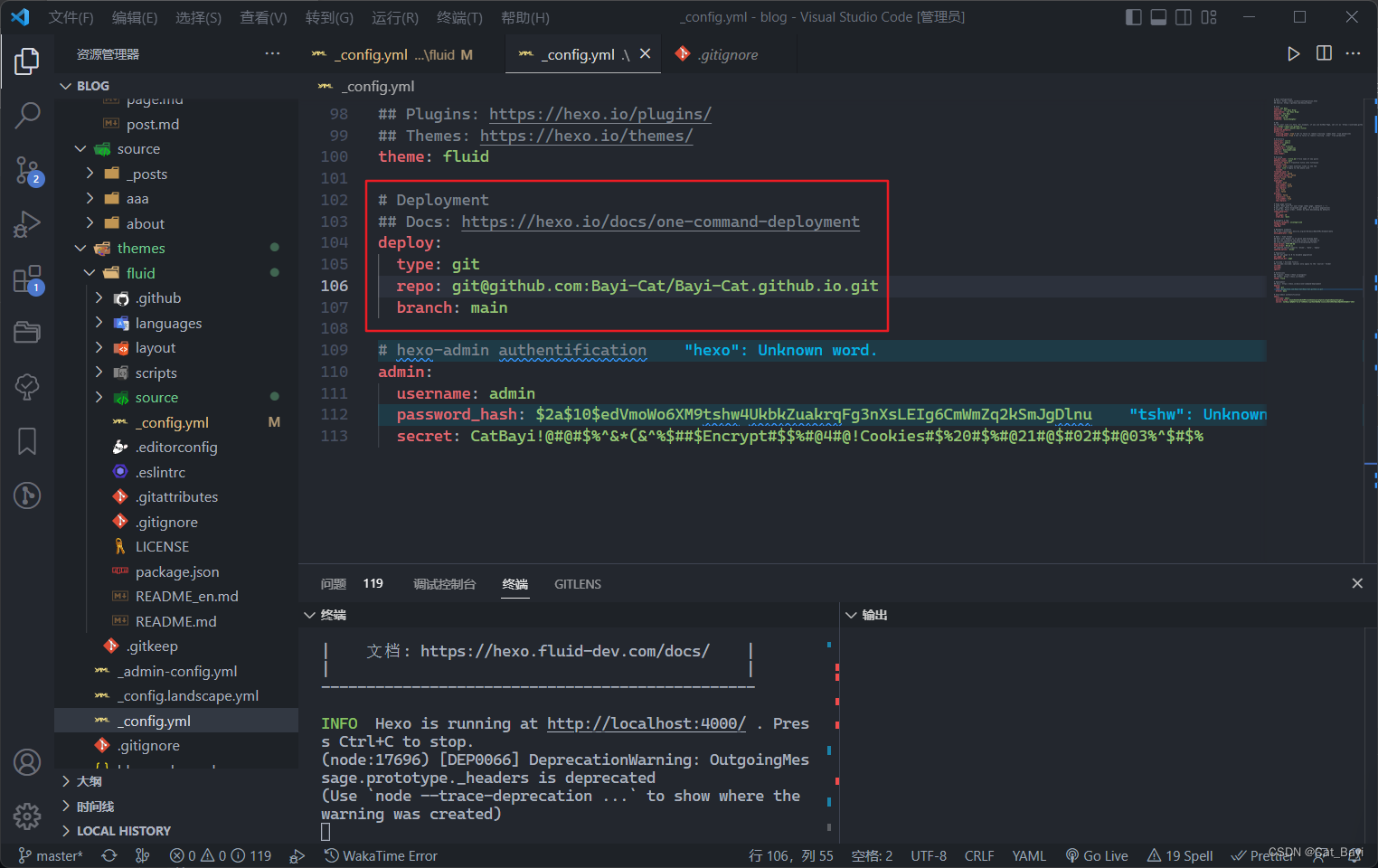Expand the LOCAL HISTORY section
This screenshot has width=1378, height=868.
pos(176,831)
